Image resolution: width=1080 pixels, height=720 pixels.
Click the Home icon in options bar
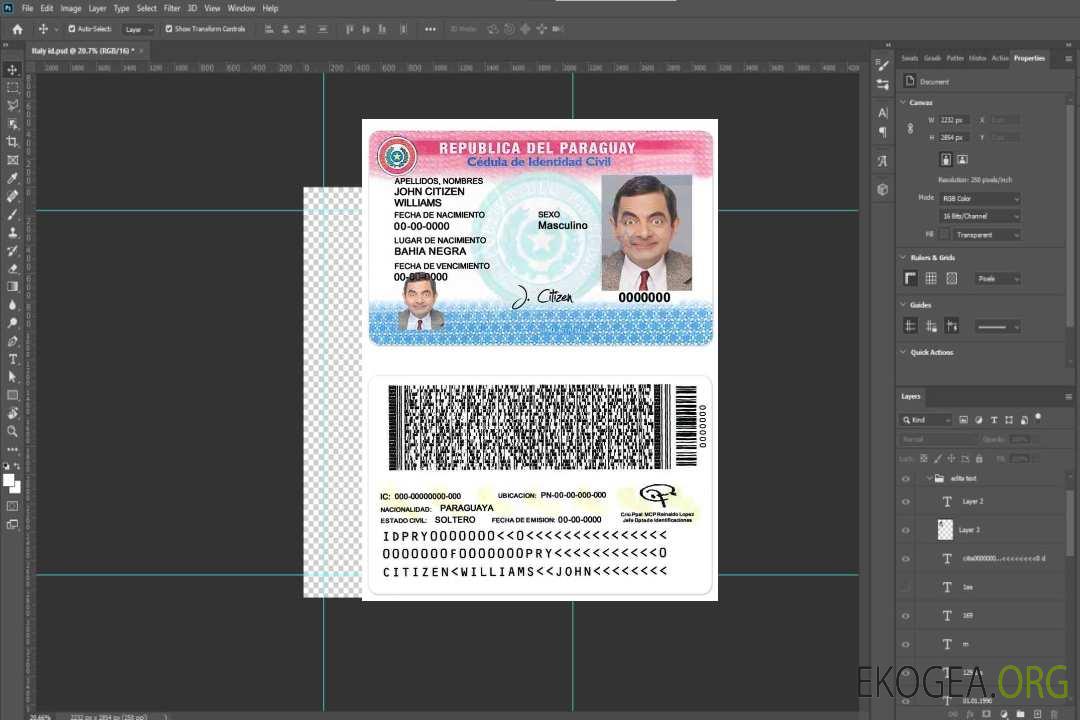[17, 29]
